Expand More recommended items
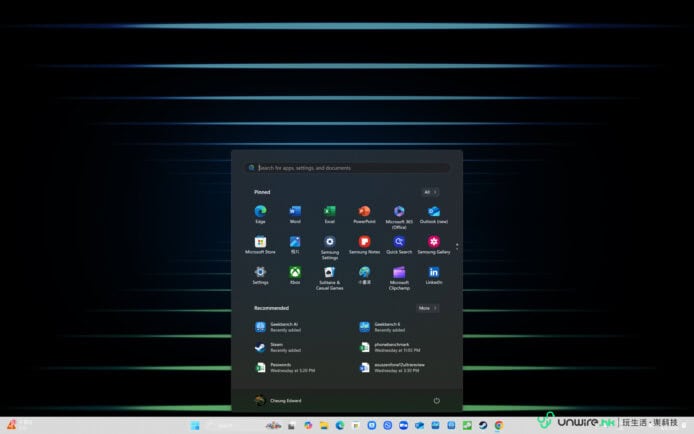 click(427, 308)
